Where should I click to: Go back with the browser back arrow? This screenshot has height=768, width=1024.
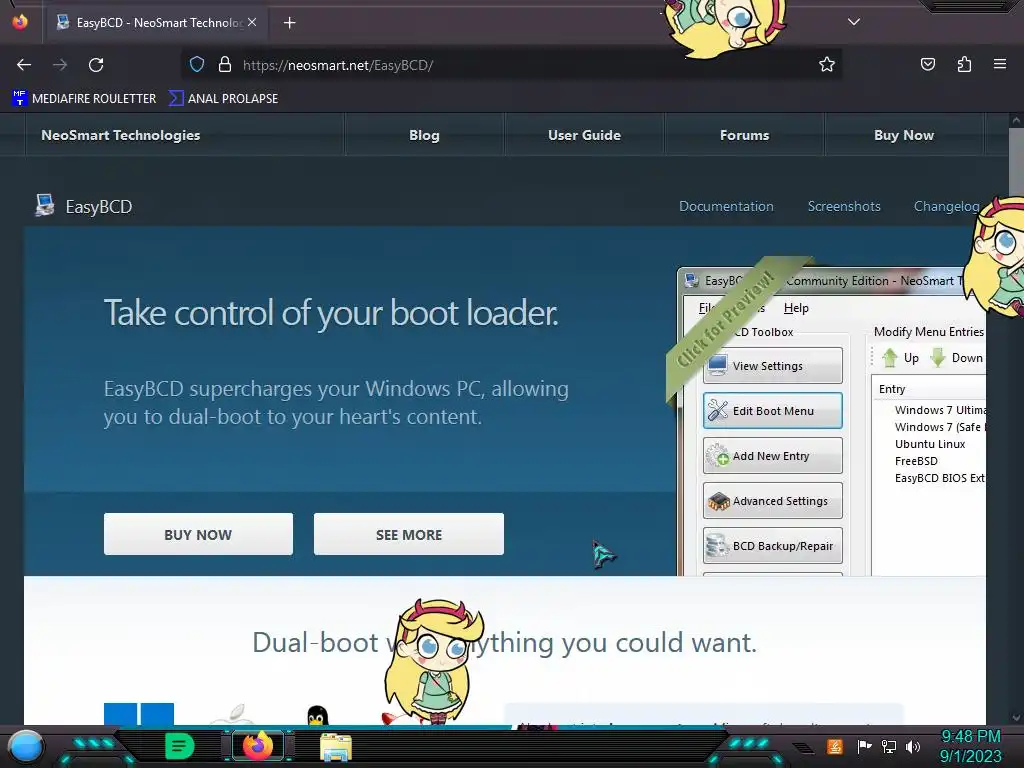24,65
